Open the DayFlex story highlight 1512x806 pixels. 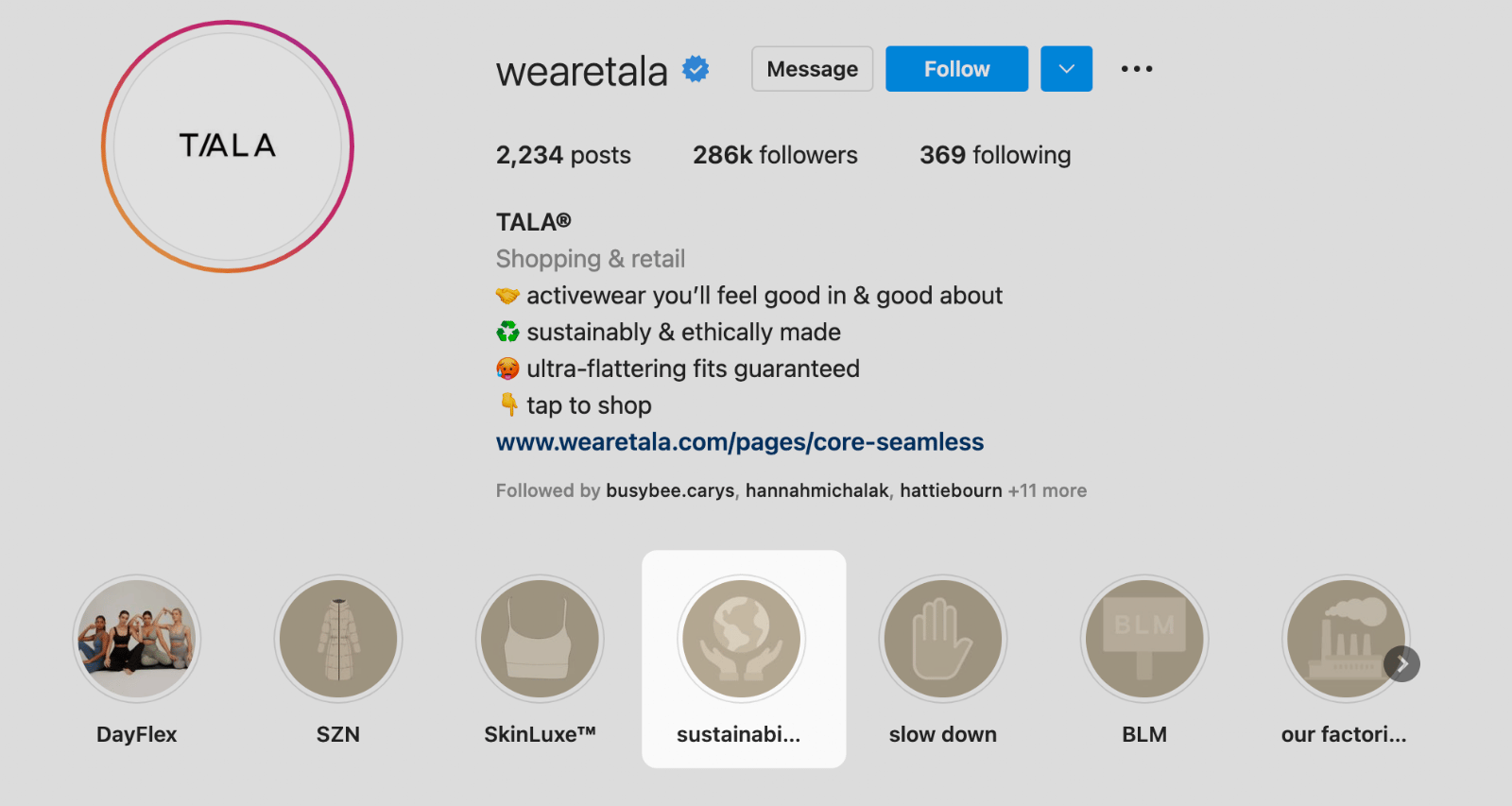[137, 639]
